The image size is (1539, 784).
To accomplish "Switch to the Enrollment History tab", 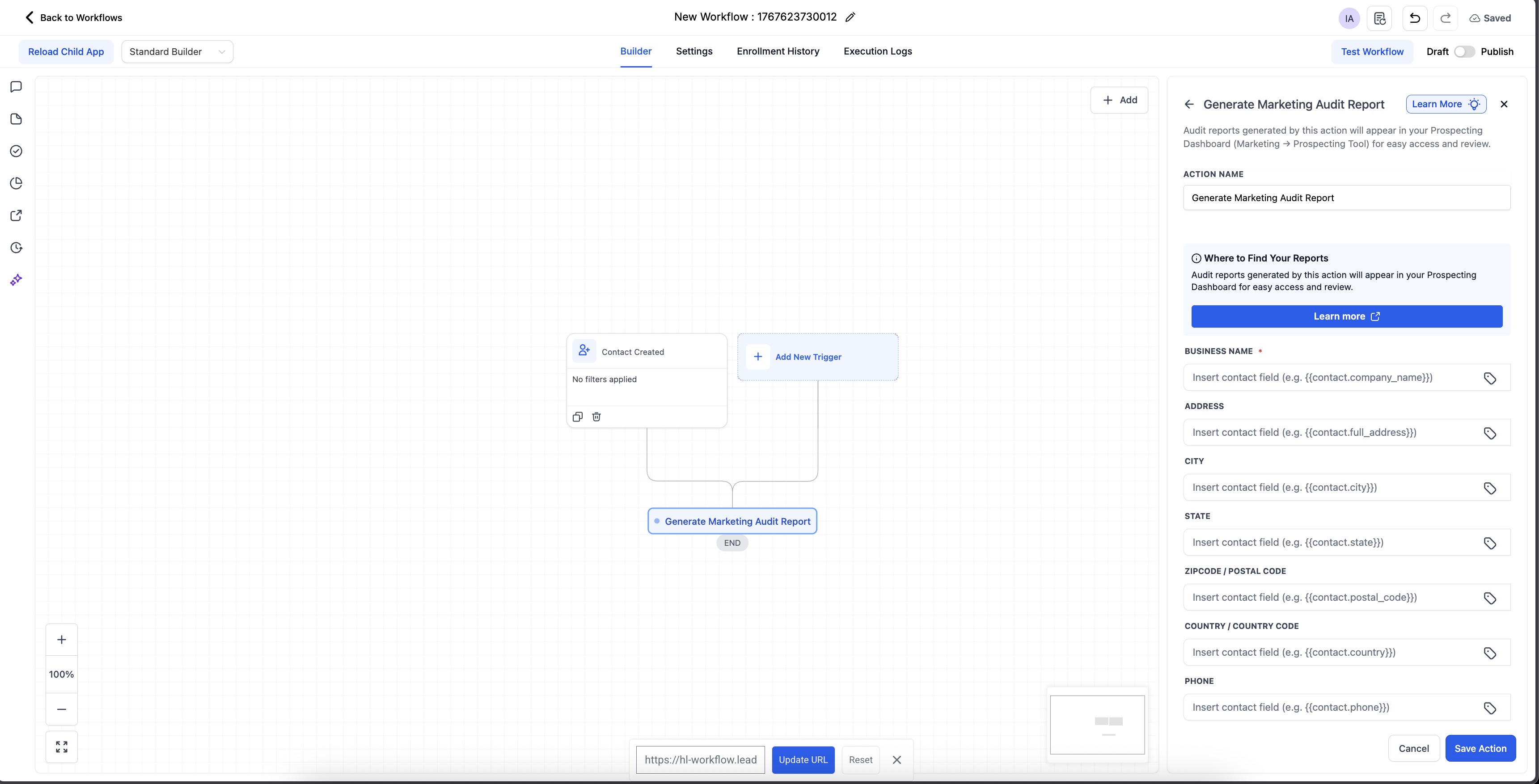I will pyautogui.click(x=778, y=51).
